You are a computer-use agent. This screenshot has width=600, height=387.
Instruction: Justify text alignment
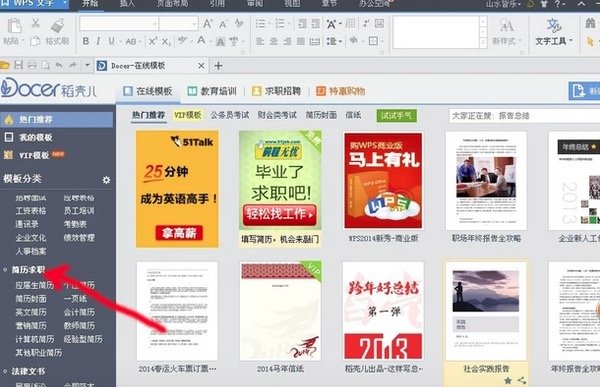301,41
